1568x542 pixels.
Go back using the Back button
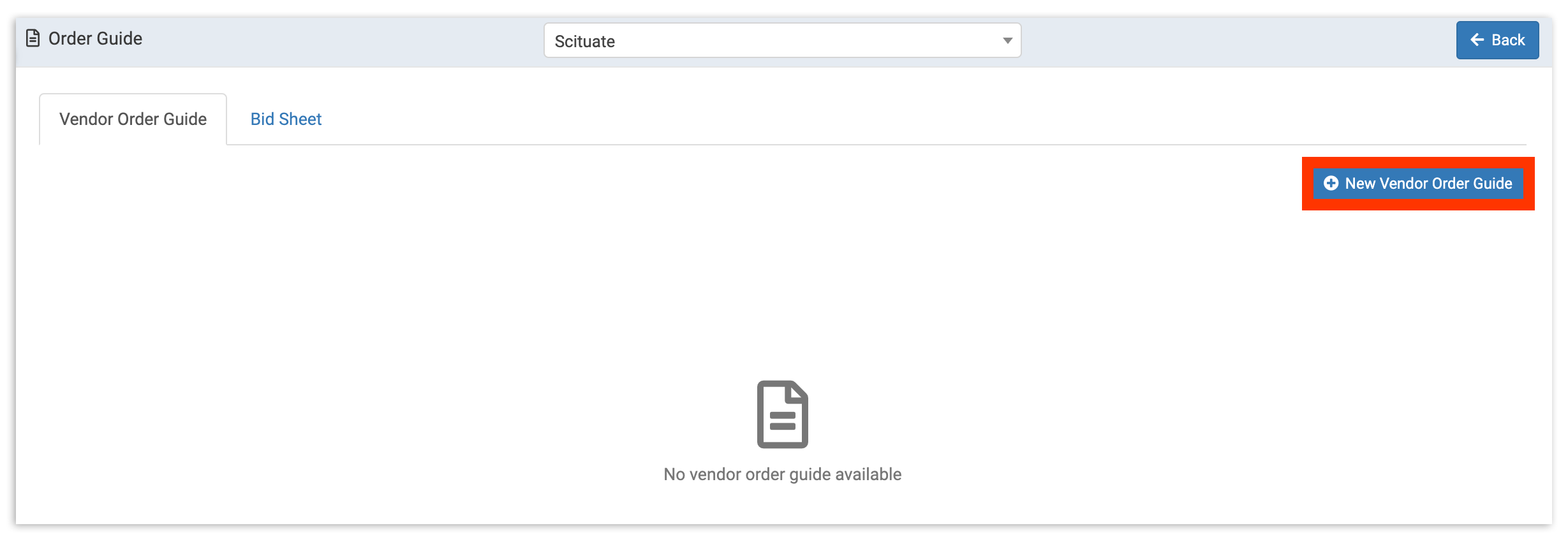pyautogui.click(x=1497, y=40)
